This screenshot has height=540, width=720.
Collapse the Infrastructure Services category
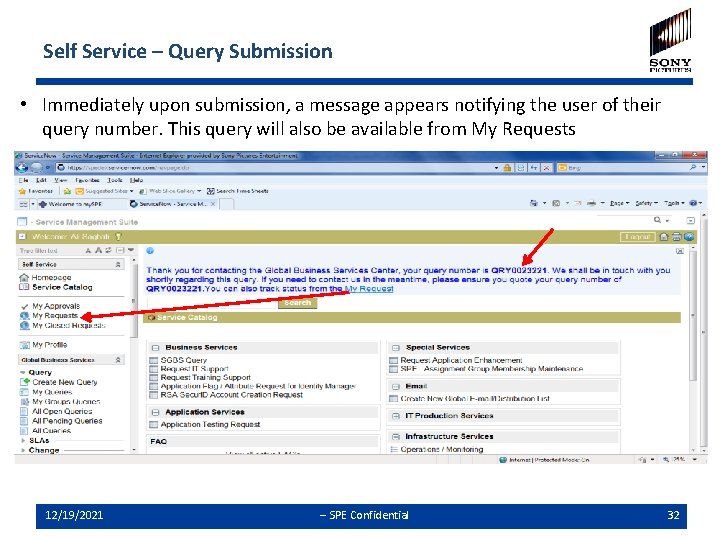point(396,437)
